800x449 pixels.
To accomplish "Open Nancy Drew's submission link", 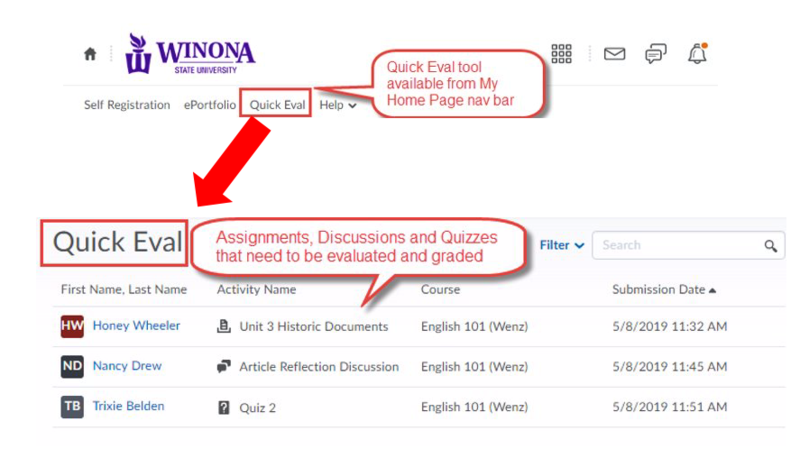I will (127, 366).
